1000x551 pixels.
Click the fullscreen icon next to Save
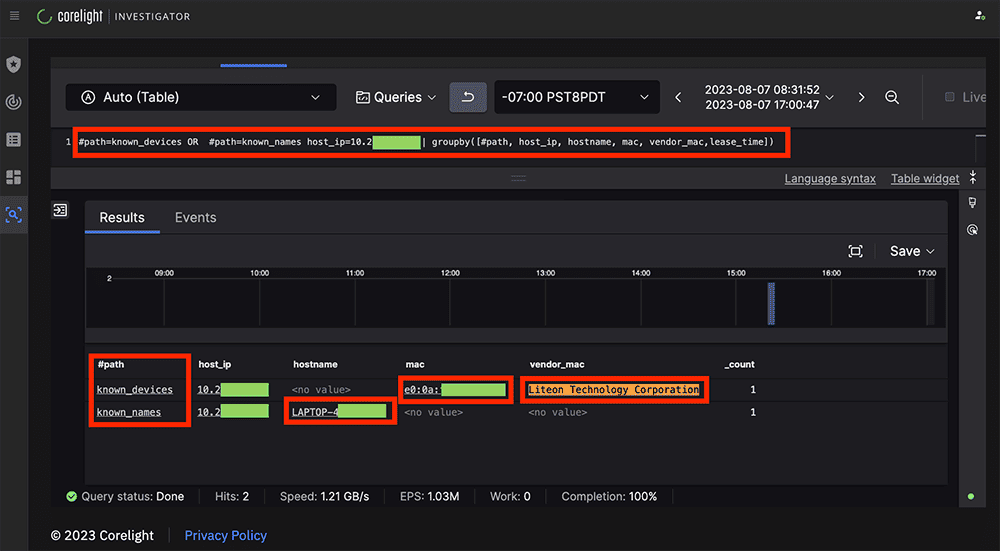[x=855, y=251]
